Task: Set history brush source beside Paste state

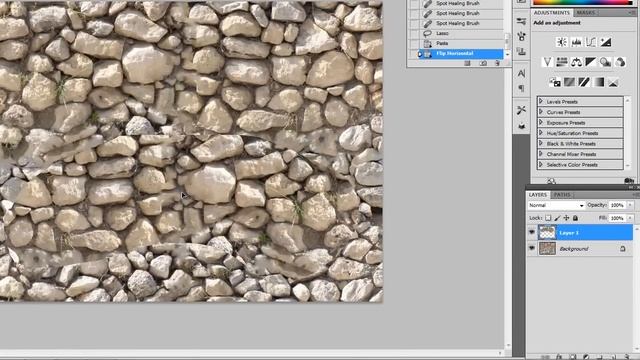Action: 414,43
